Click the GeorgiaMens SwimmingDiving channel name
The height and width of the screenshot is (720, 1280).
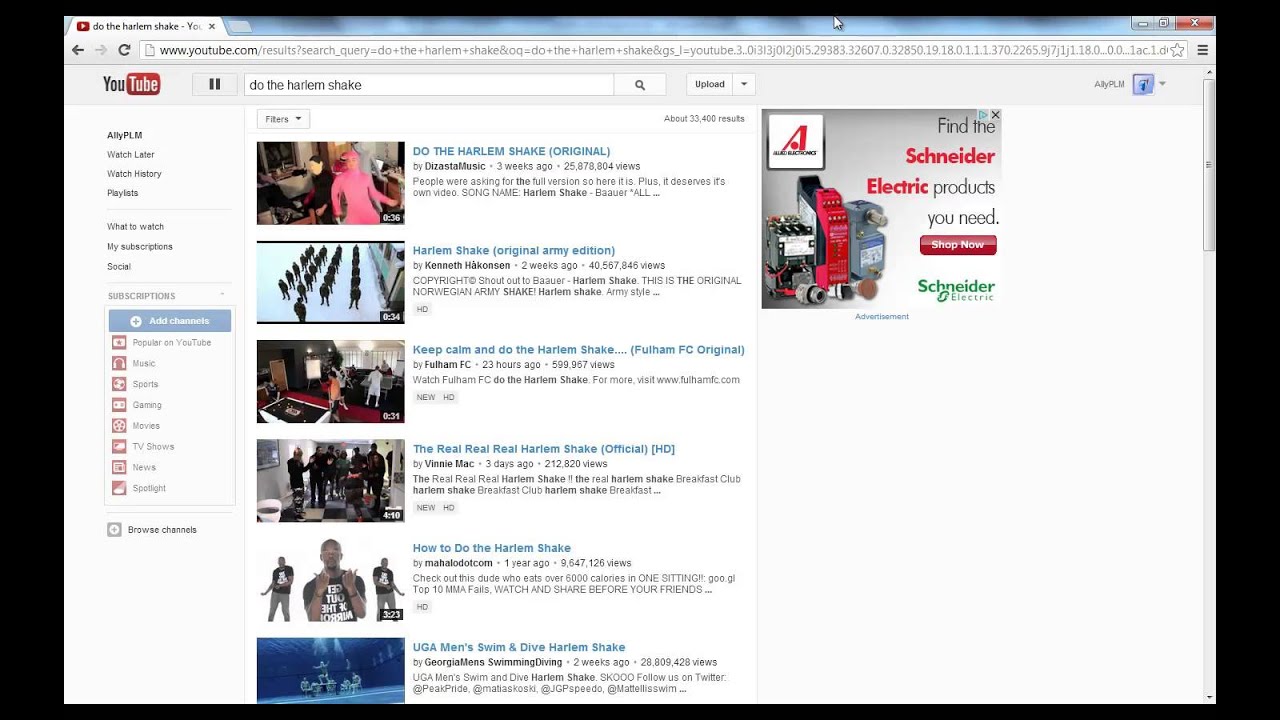tap(493, 662)
